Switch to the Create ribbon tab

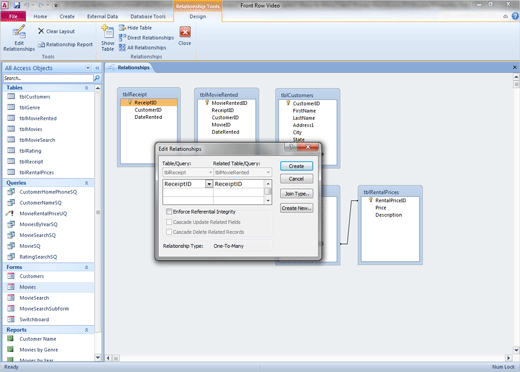point(67,16)
